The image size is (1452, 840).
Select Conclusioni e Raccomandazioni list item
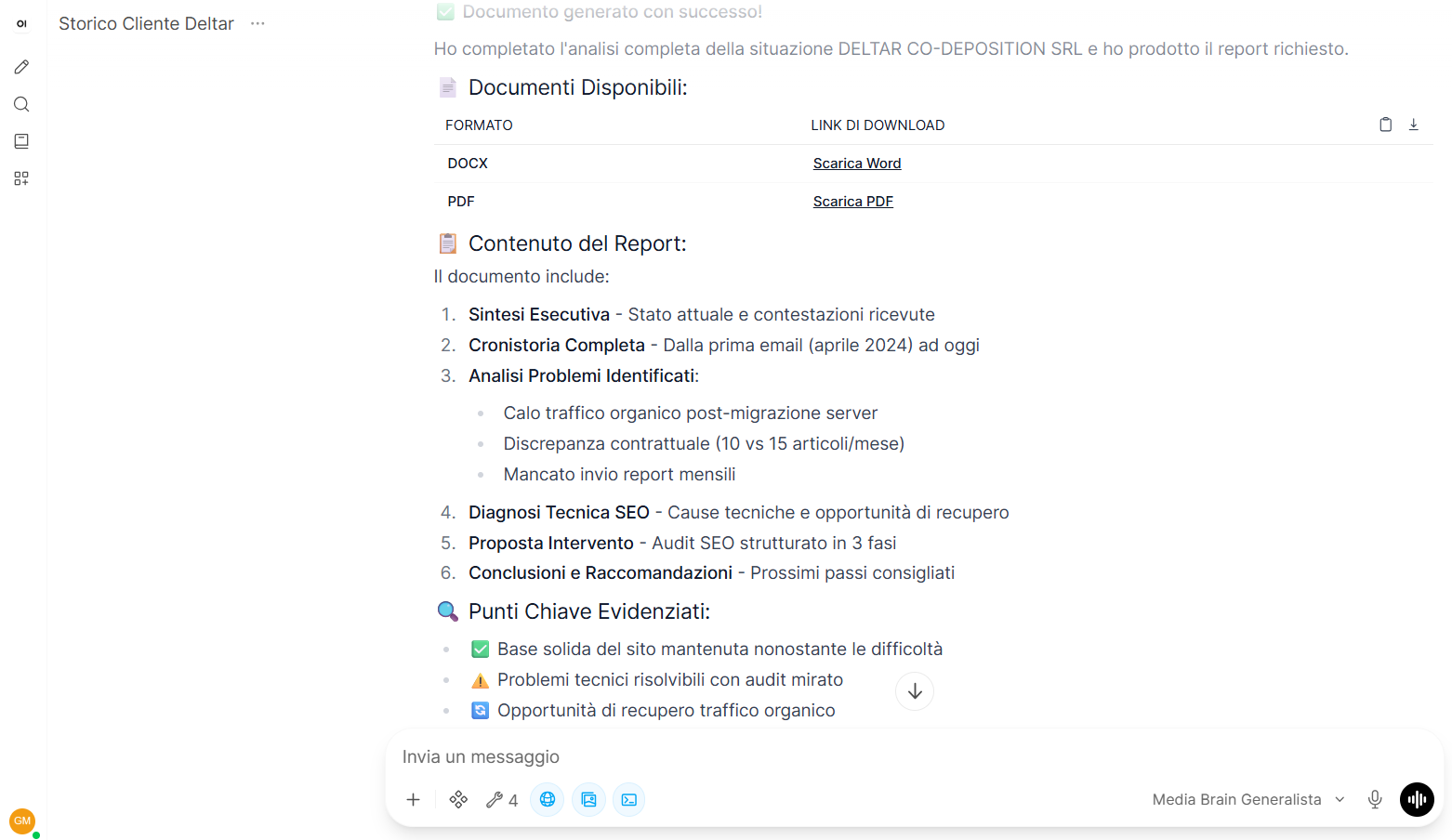pos(711,573)
